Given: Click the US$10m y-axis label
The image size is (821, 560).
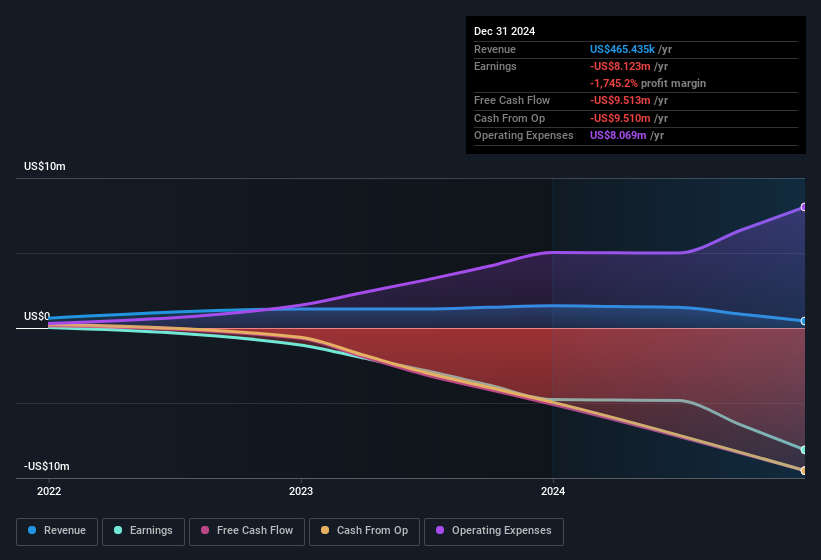Looking at the screenshot, I should 45,166.
